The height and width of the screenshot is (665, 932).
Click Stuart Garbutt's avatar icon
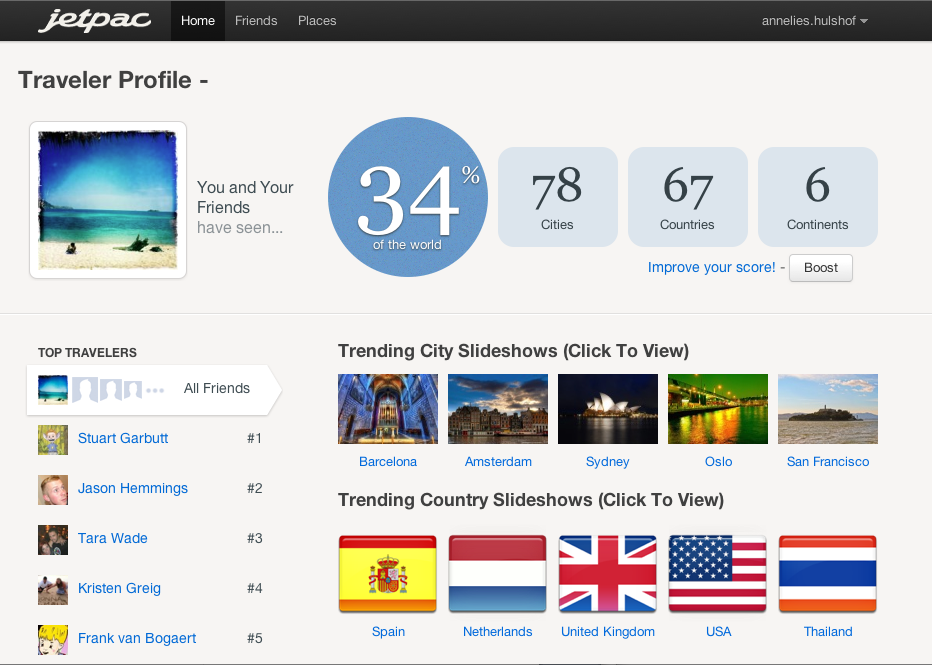click(53, 439)
